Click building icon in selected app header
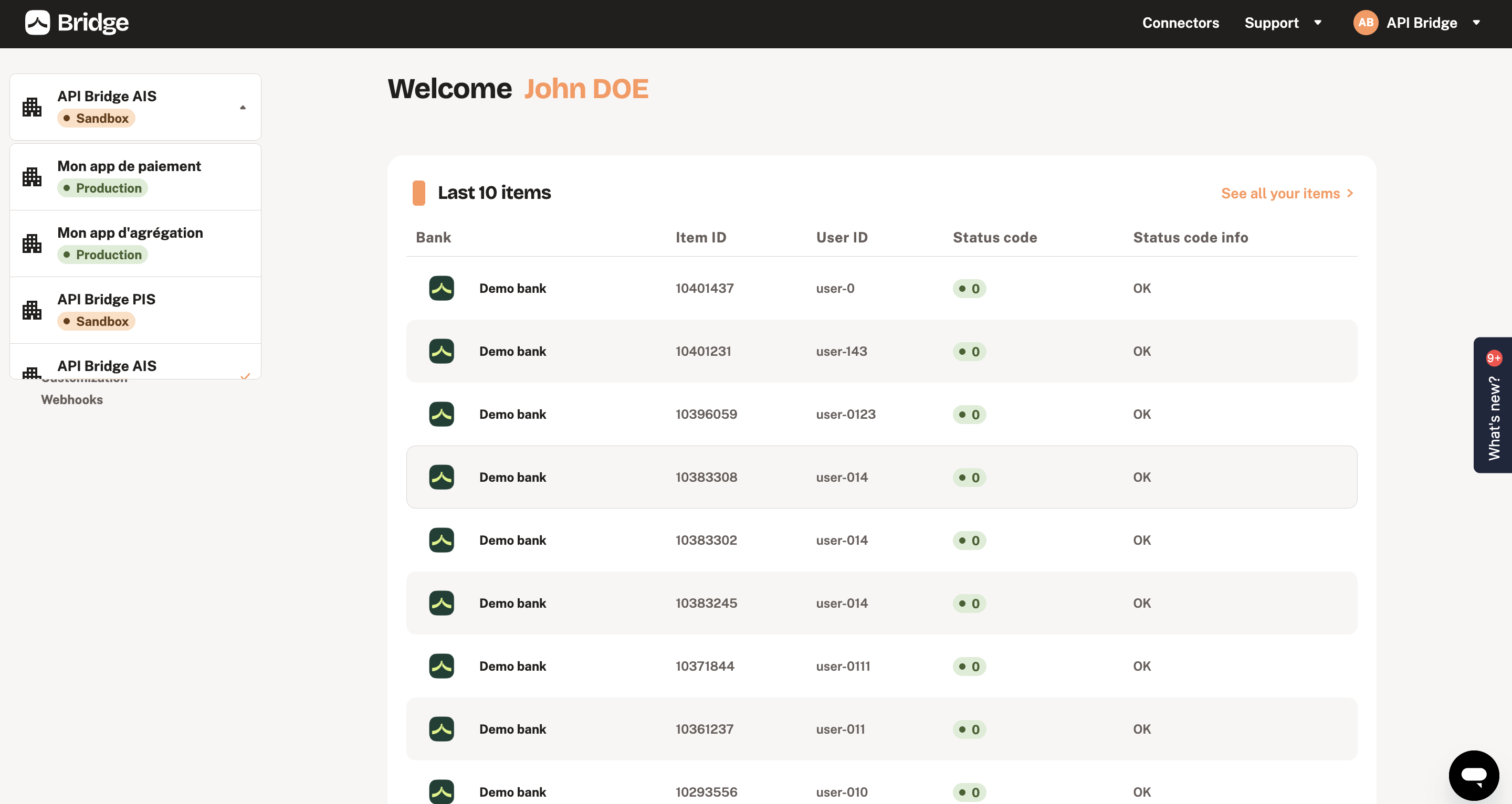Viewport: 1512px width, 804px height. coord(31,107)
